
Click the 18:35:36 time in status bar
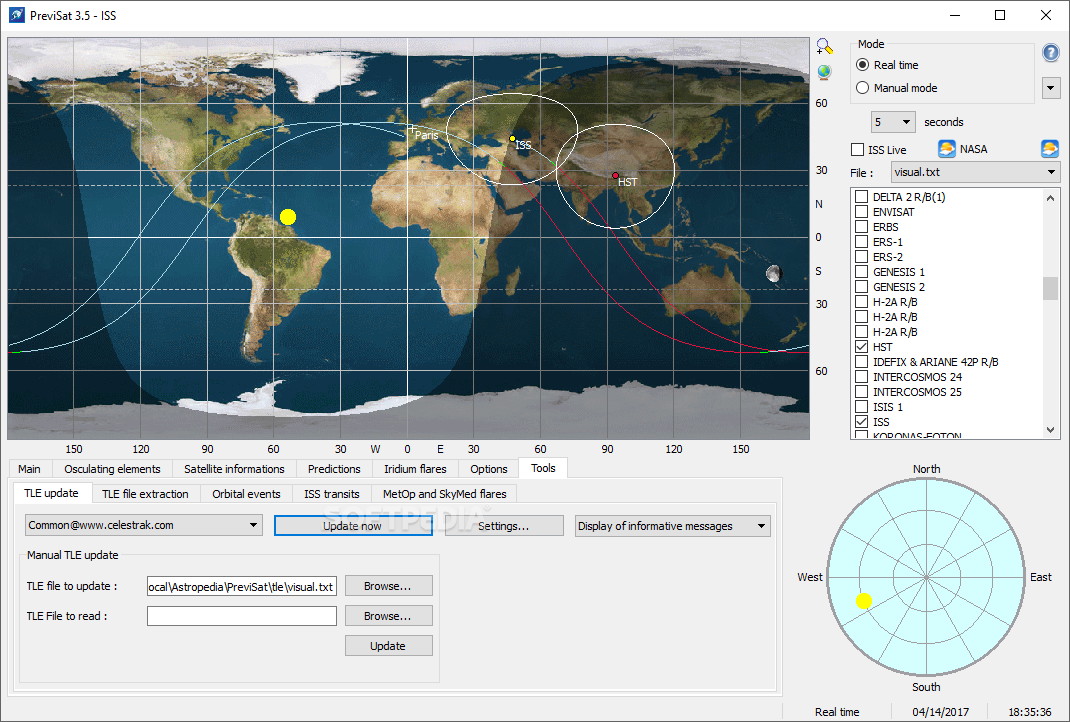coord(1030,712)
